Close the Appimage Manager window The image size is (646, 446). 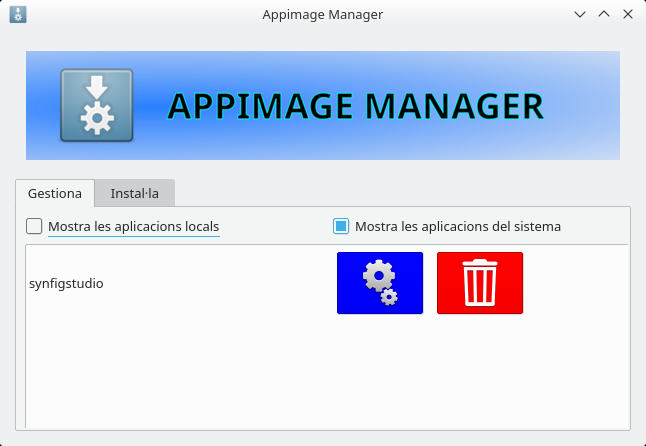628,14
